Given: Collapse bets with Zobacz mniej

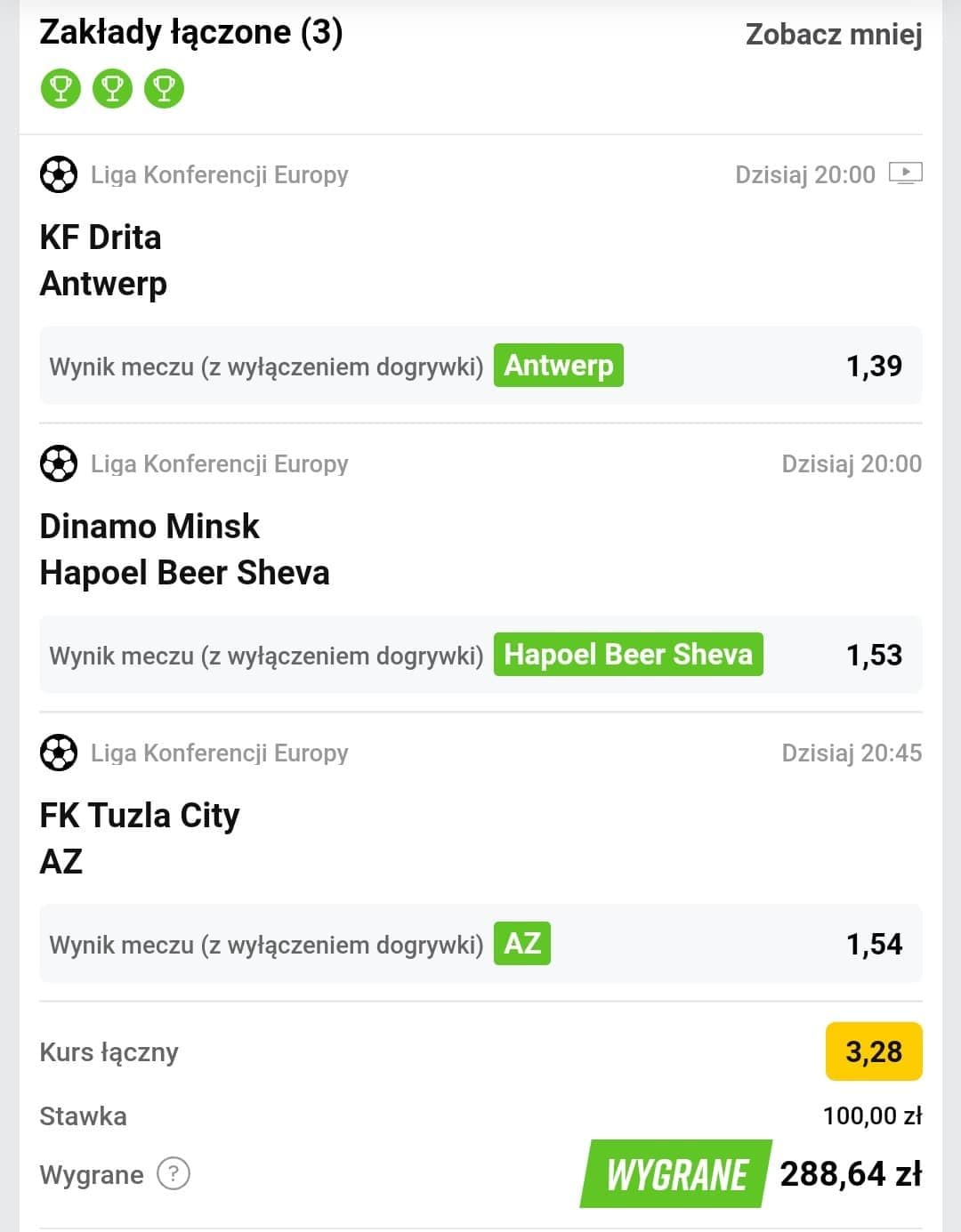Looking at the screenshot, I should point(834,34).
